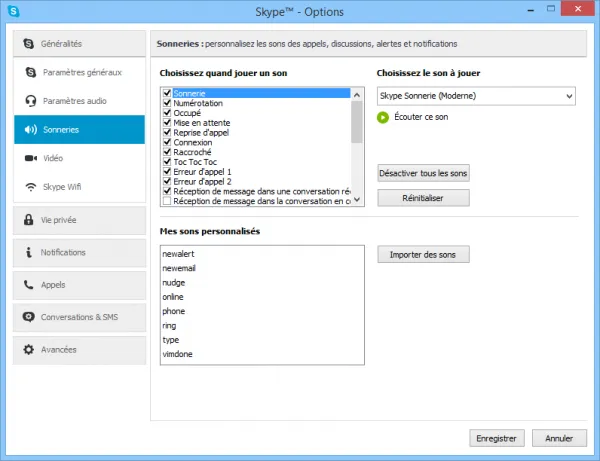Uncheck Réception de message dans une conversation checkbox

click(167, 191)
